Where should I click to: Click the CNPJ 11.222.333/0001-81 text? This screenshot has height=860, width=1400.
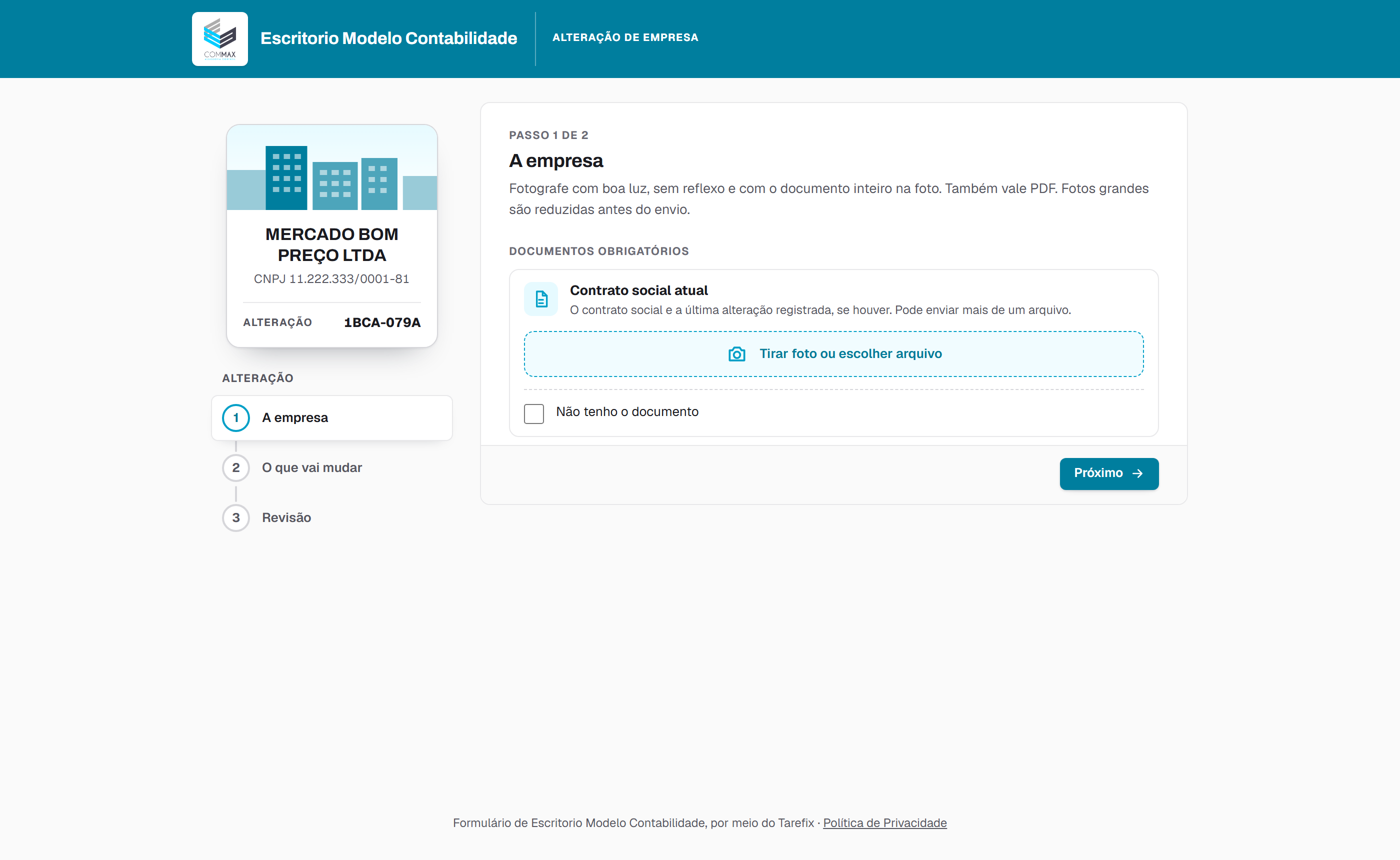coord(331,278)
